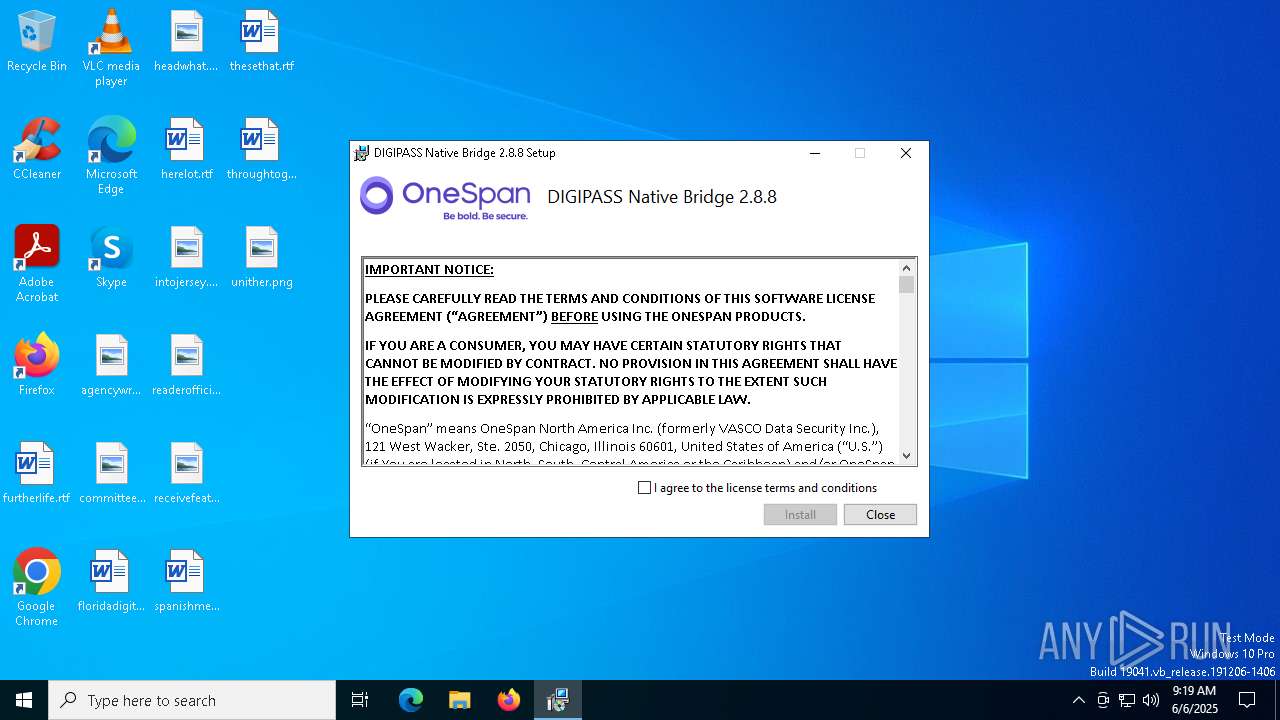Select herelot.rtf document icon

point(186,149)
